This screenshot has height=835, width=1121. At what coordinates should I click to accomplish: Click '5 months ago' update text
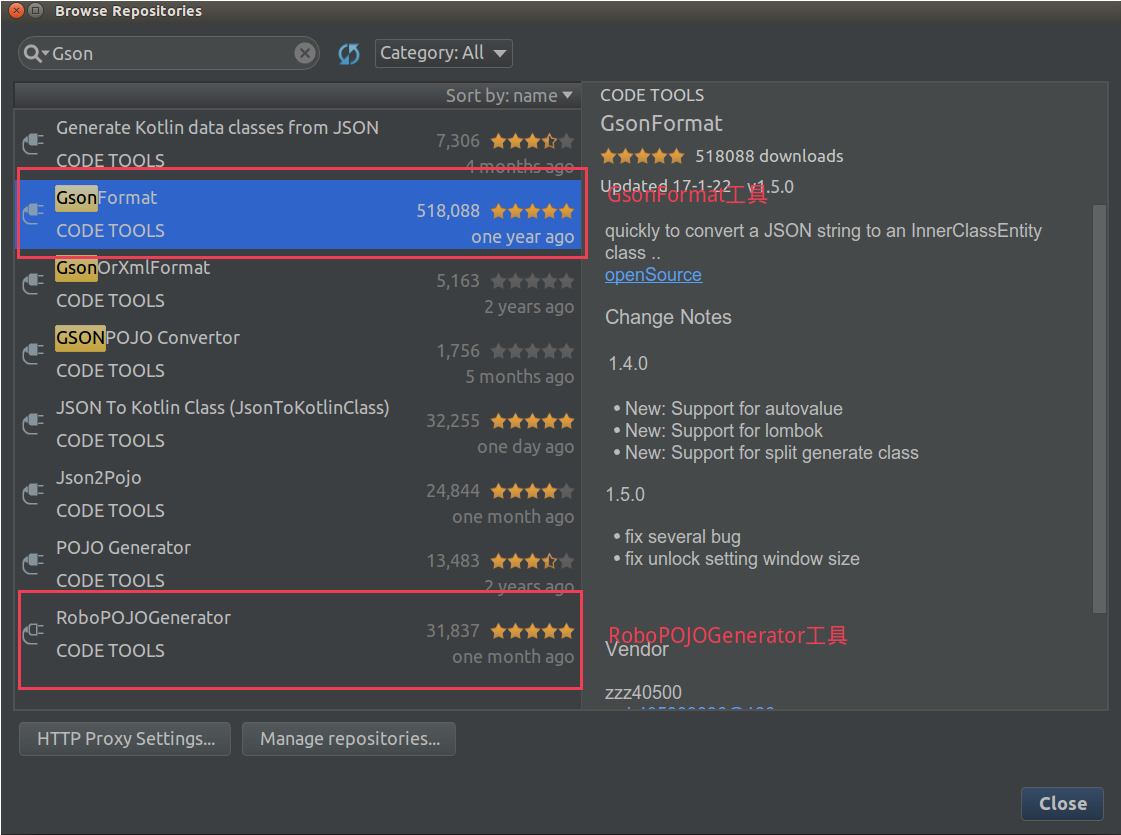coord(519,377)
